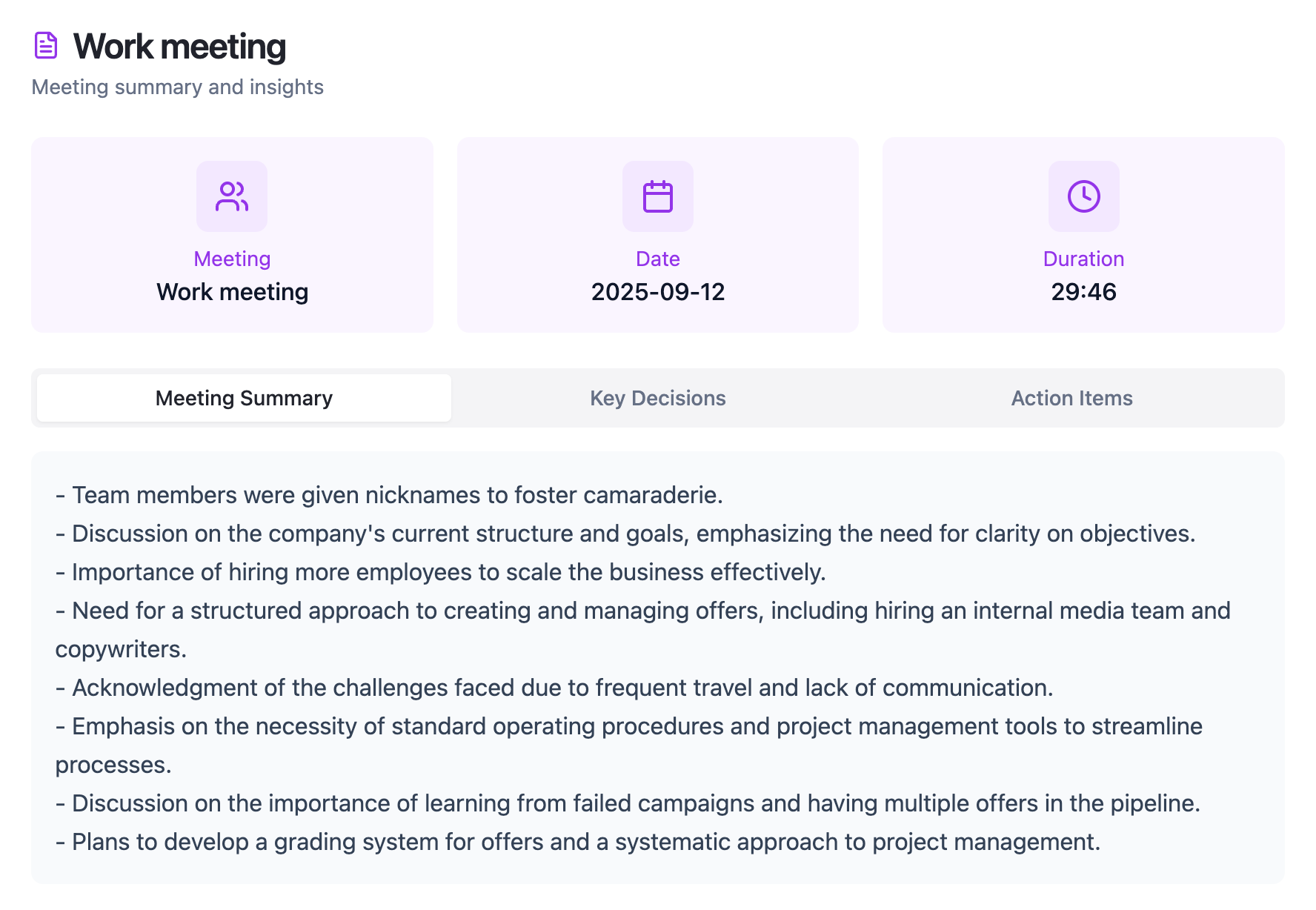Viewport: 1316px width, 910px height.
Task: Click the Work meeting page heading
Action: point(179,46)
